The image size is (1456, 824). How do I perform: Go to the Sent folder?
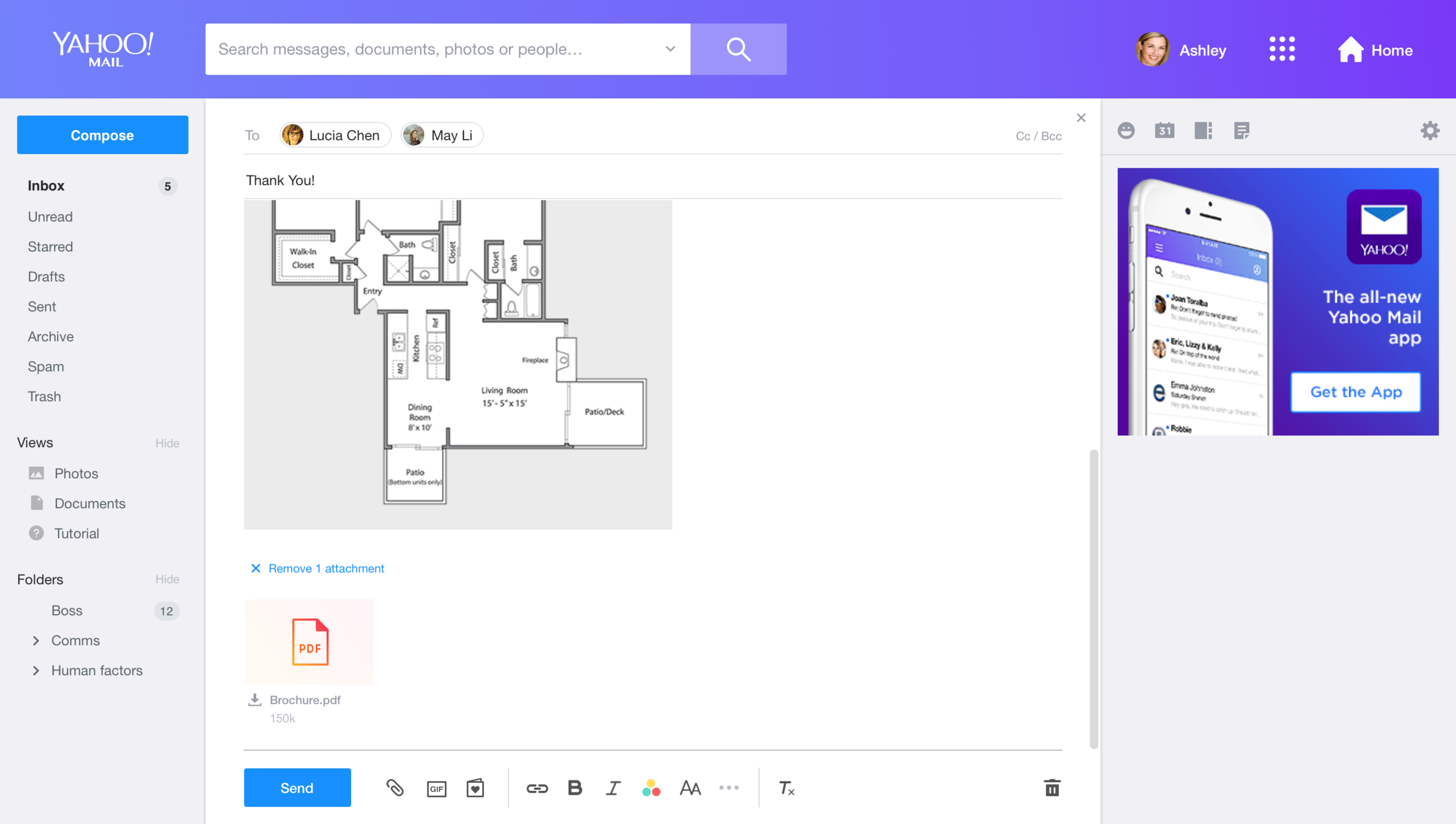click(42, 306)
